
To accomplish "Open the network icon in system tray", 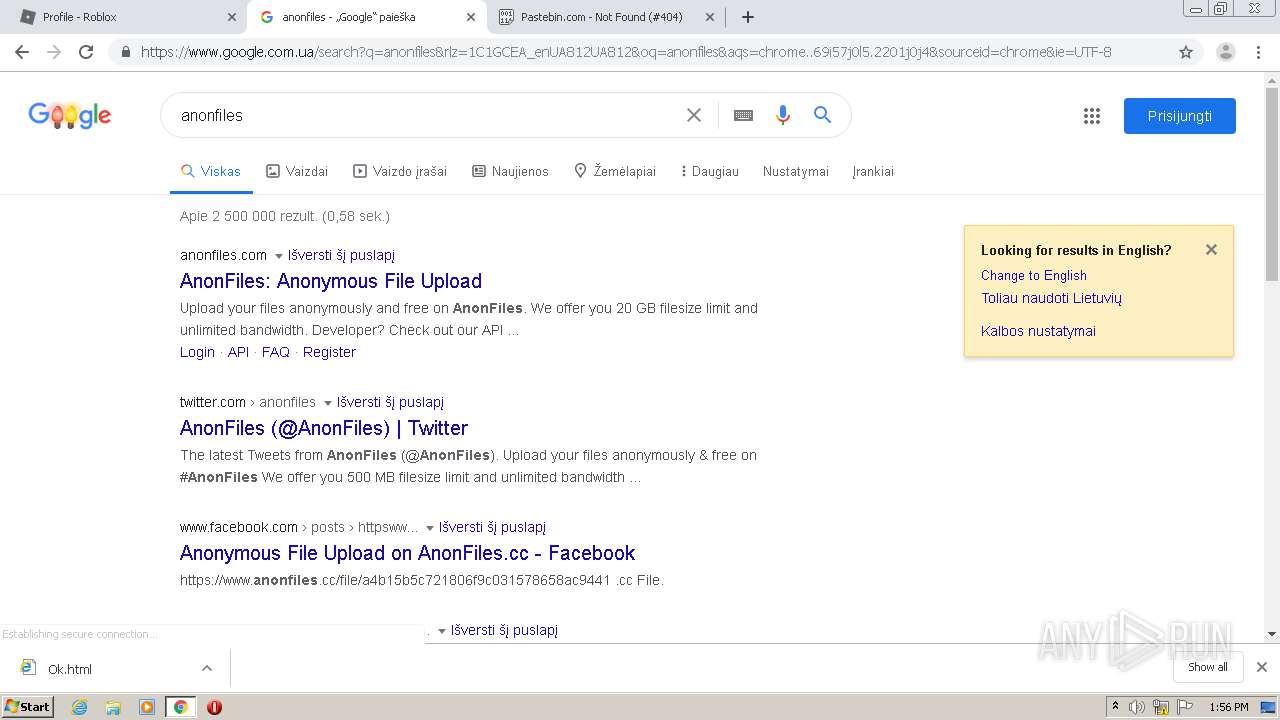I will click(1161, 707).
